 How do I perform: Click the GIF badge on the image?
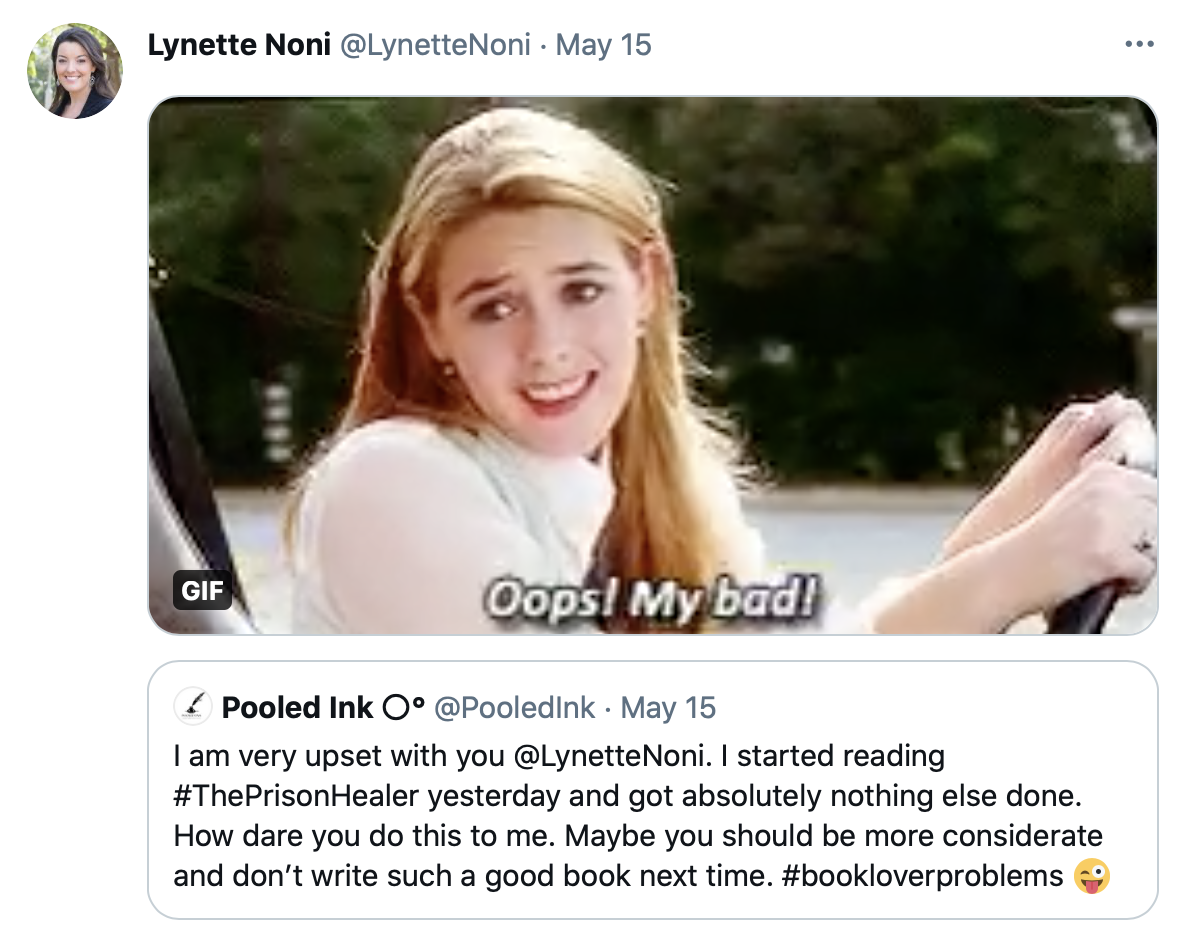tap(202, 591)
